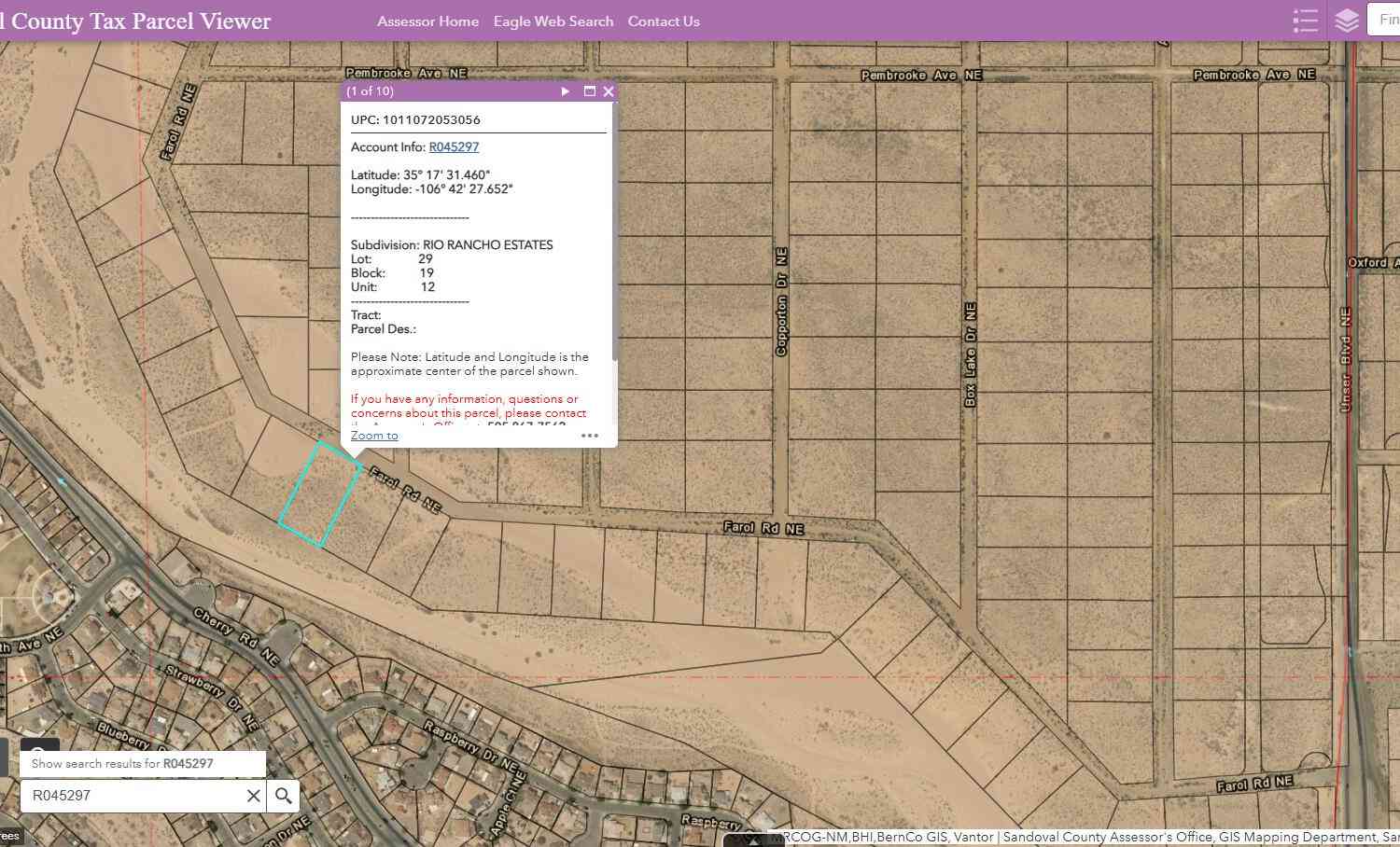1400x847 pixels.
Task: Click the Raspberry Dr NE street label
Action: pyautogui.click(x=471, y=747)
